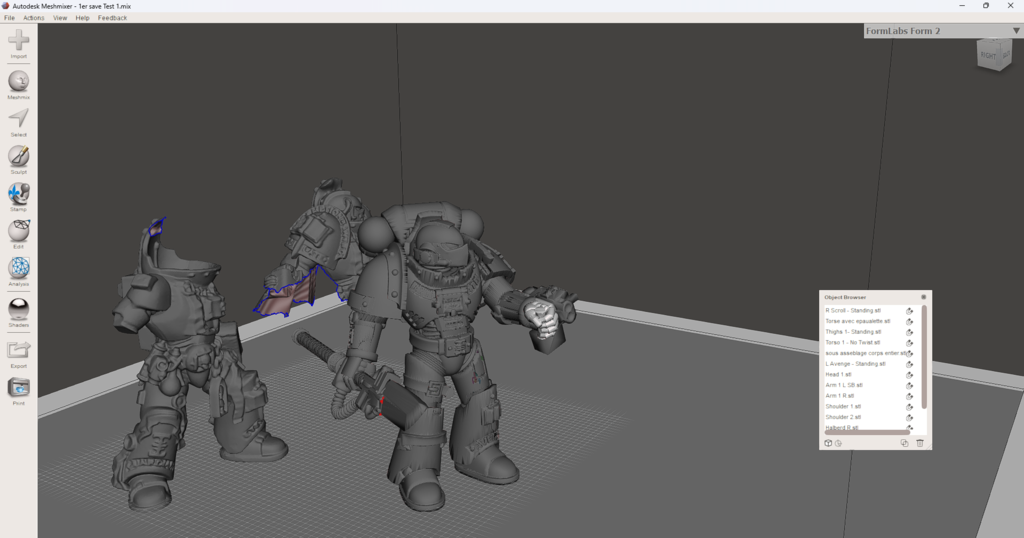Open the Feedback menu
Viewport: 1024px width, 538px height.
point(112,18)
